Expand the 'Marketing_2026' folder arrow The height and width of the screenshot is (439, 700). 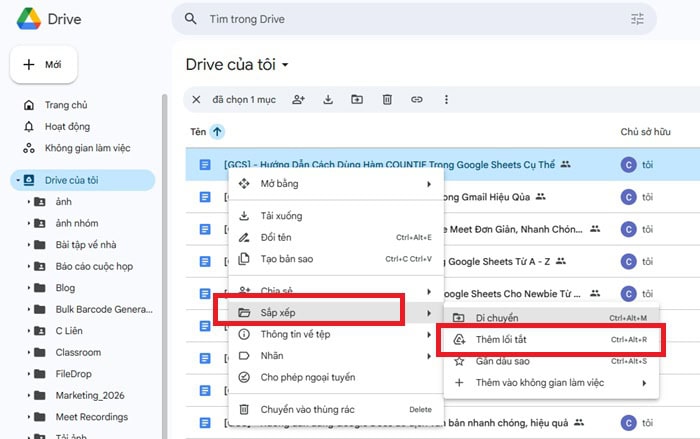click(x=29, y=395)
